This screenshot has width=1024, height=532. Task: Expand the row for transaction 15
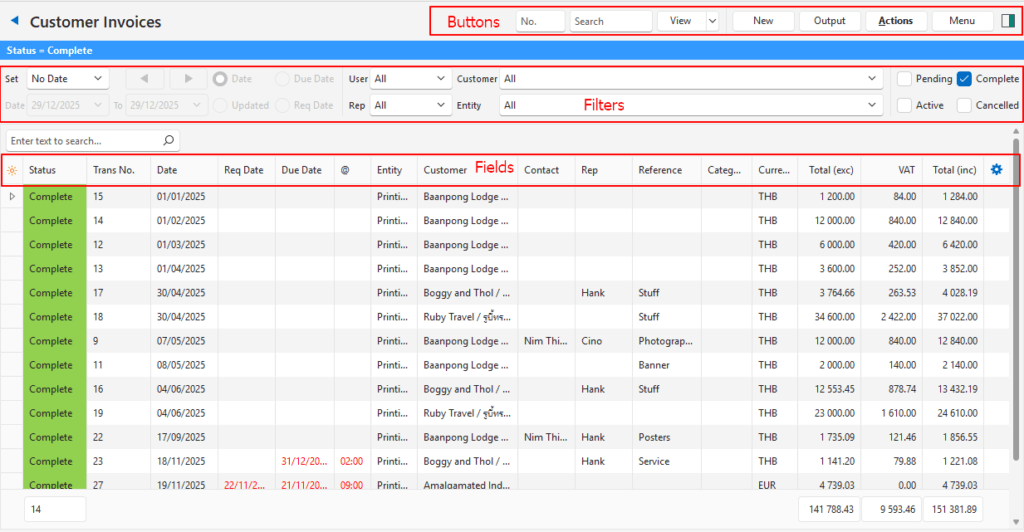12,197
